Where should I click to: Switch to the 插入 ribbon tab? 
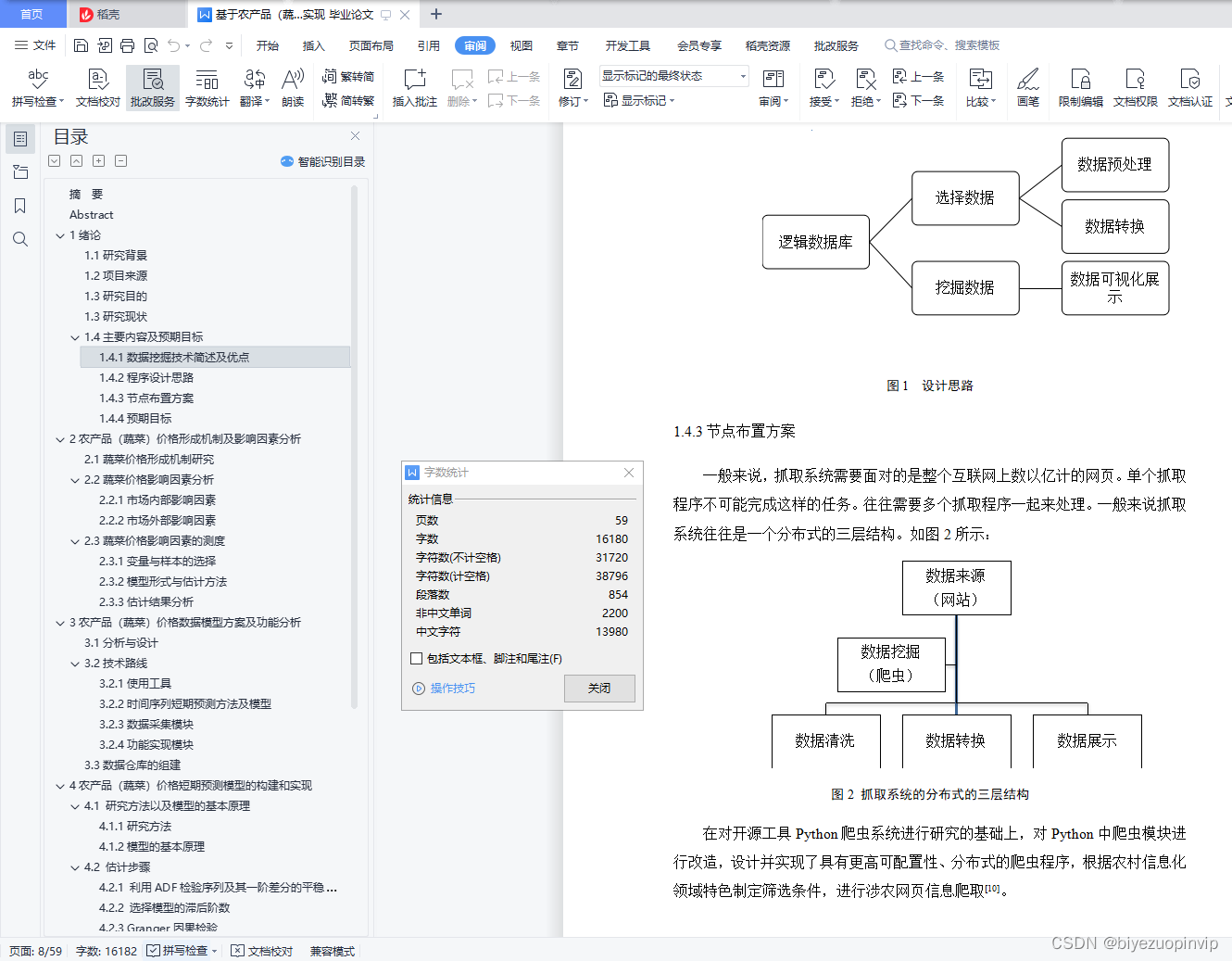coord(314,45)
